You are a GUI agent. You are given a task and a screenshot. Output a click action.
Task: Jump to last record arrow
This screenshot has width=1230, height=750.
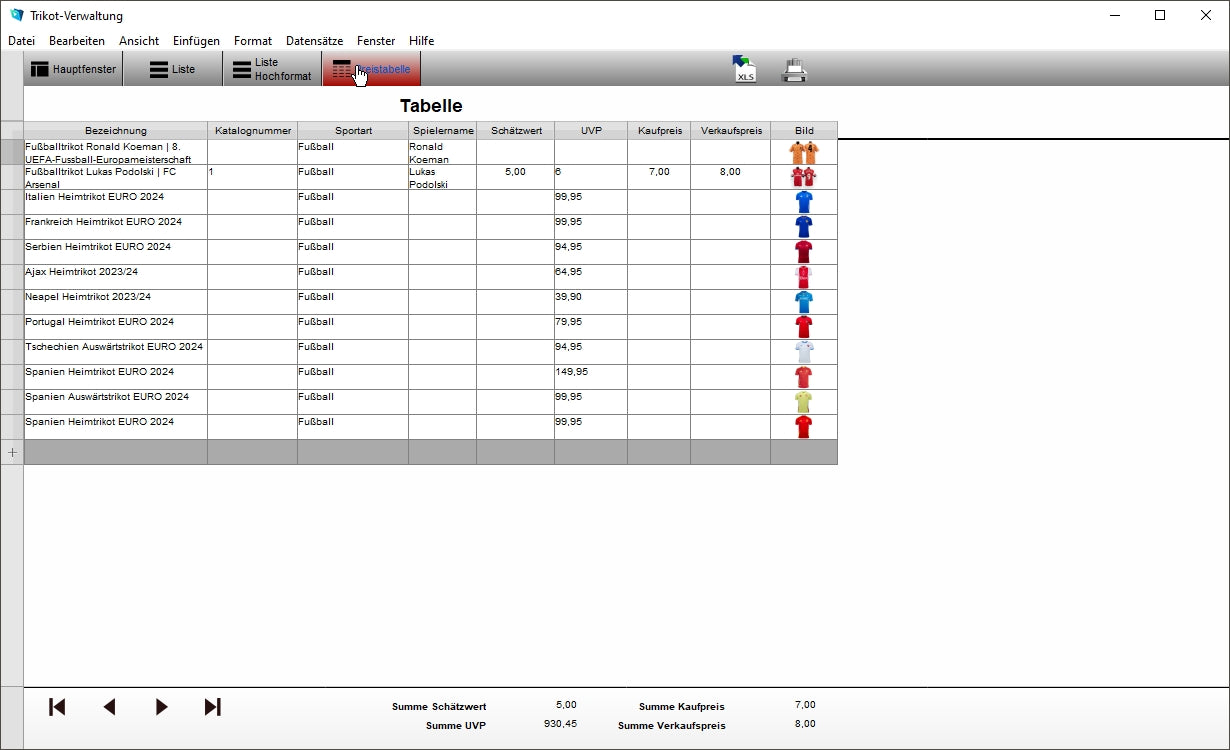[212, 707]
